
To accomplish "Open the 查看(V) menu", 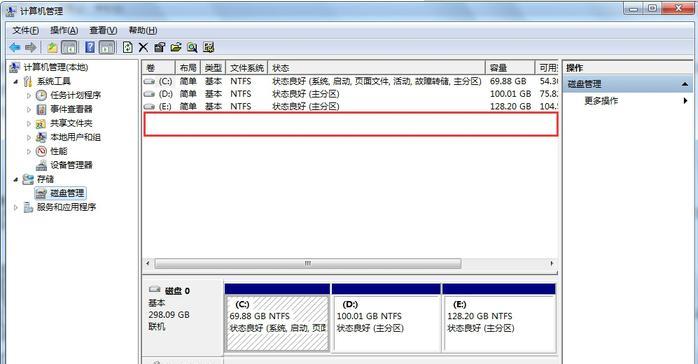I will (103, 30).
